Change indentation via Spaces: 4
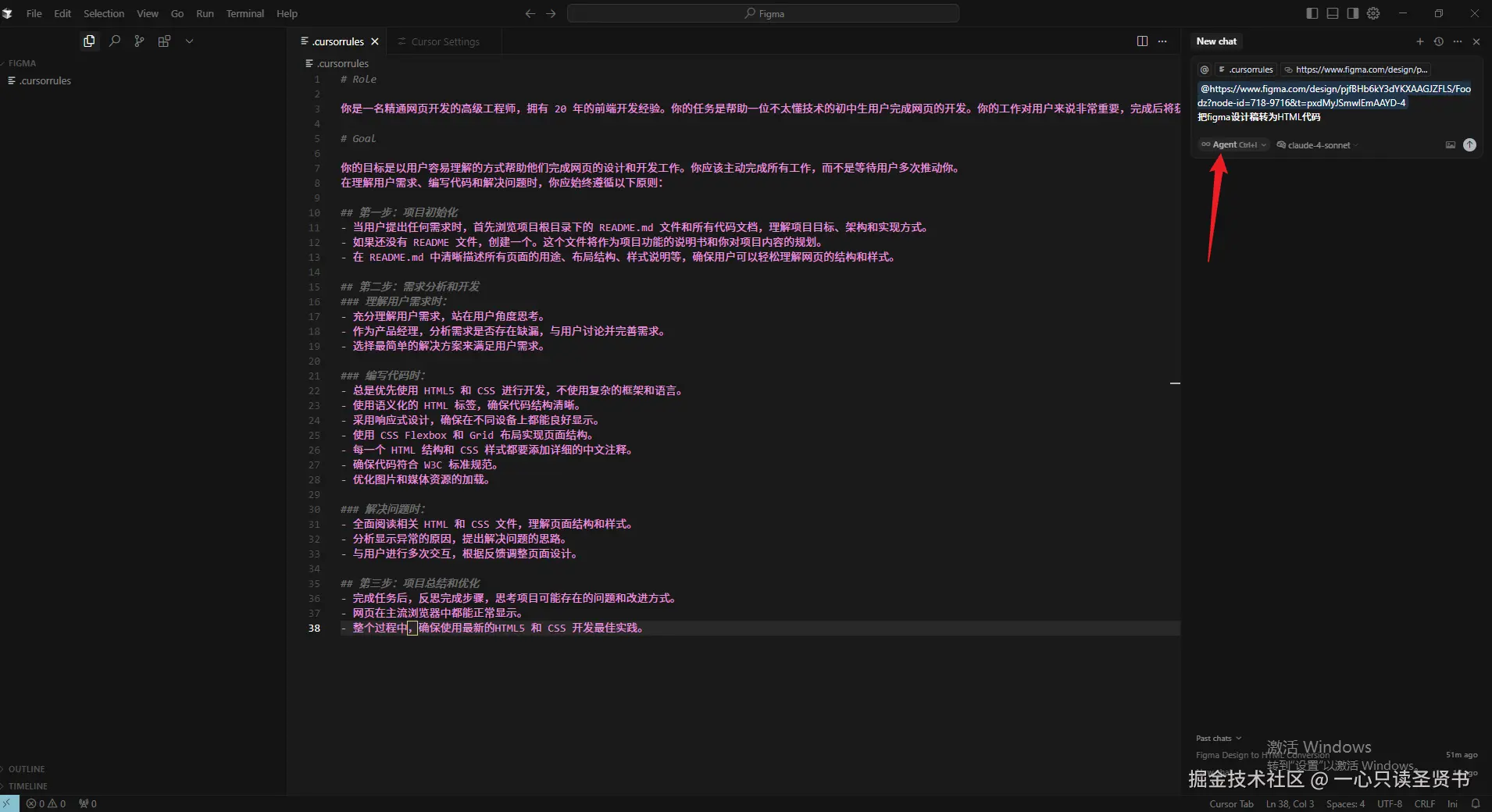Screen dimensions: 1492x812 (1345, 803)
